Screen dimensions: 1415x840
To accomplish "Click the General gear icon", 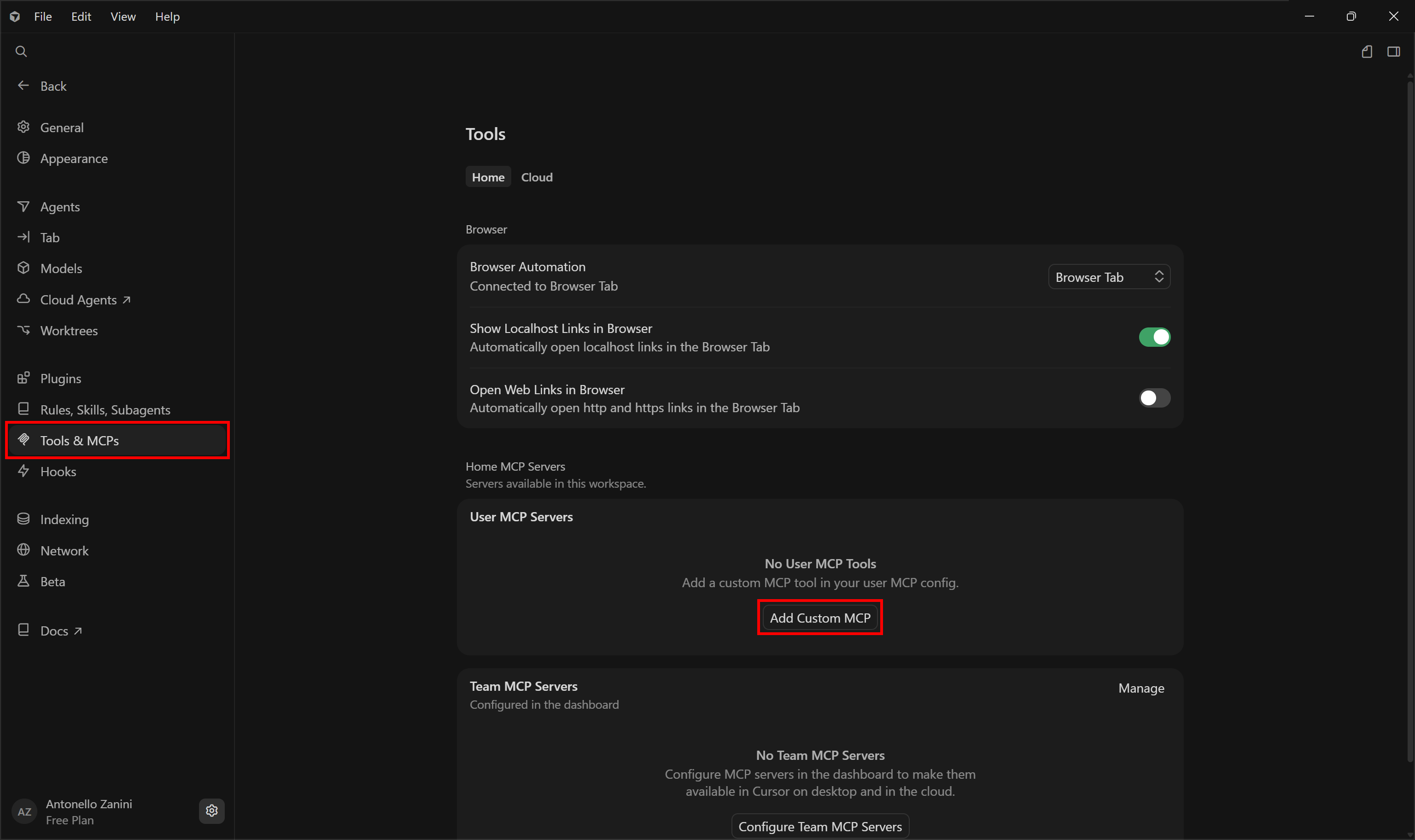I will [x=23, y=127].
